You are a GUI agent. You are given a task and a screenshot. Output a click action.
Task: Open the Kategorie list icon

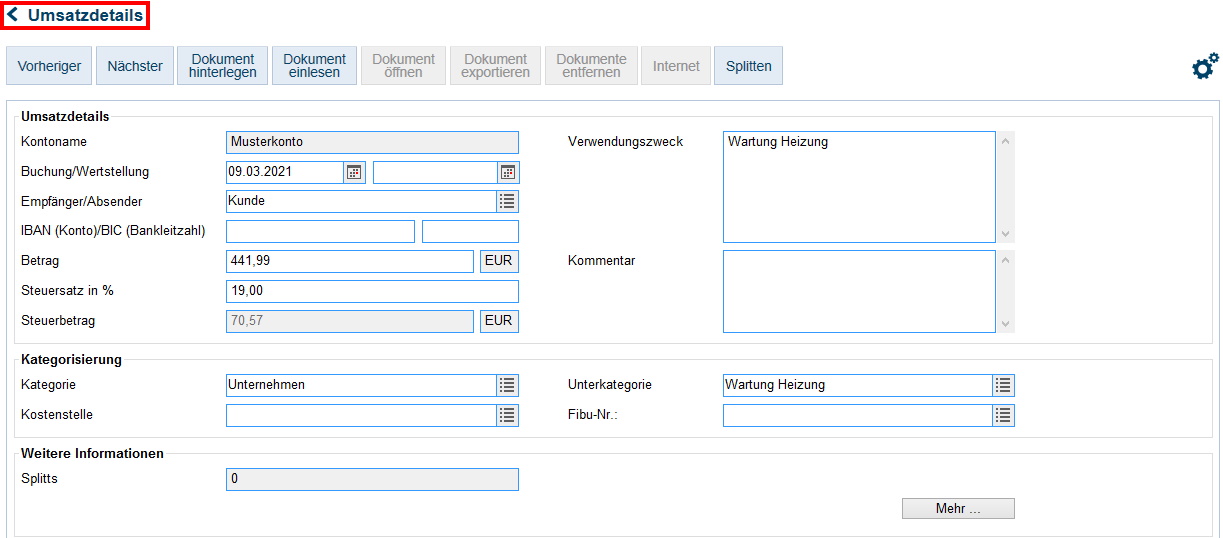coord(508,385)
